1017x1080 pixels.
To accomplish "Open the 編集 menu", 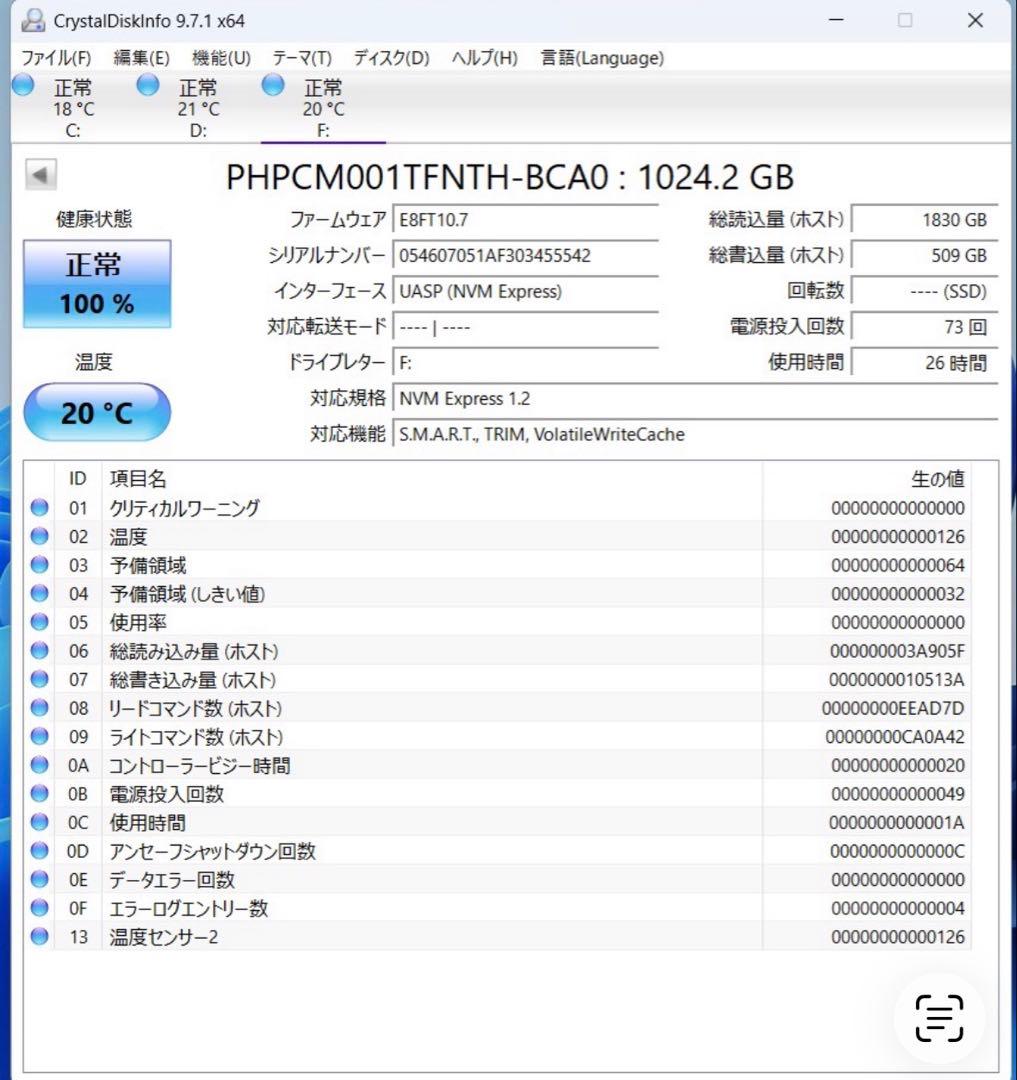I will click(x=141, y=58).
